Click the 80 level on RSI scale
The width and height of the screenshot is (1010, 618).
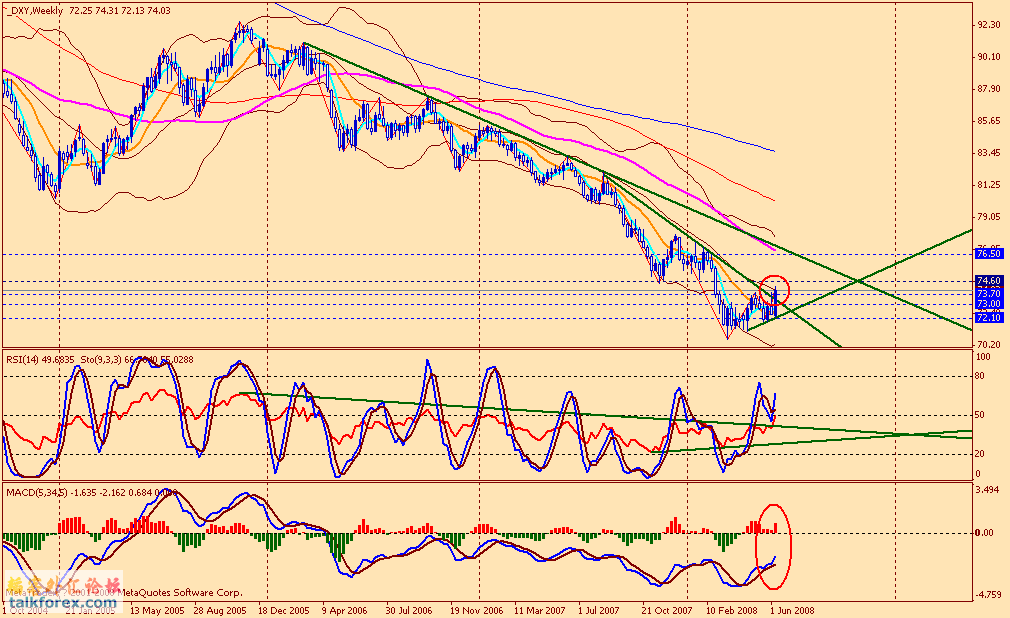(980, 376)
